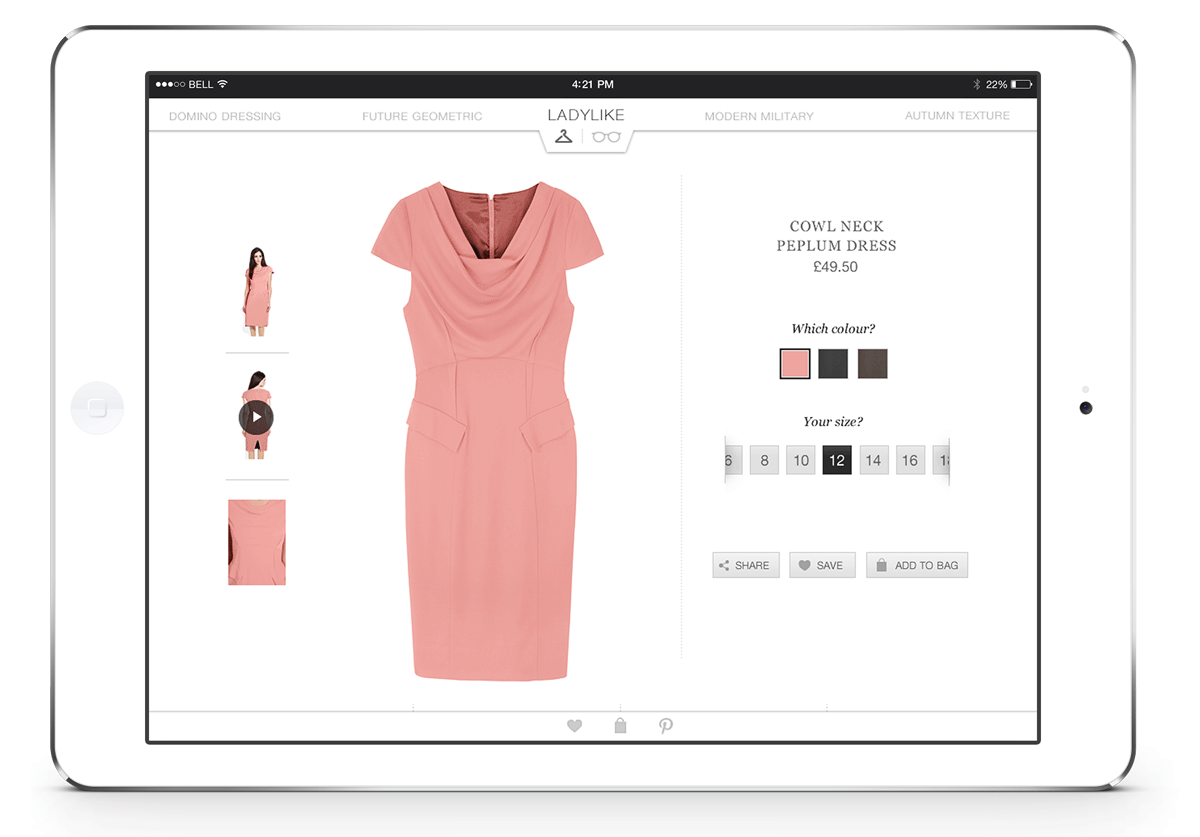View front model photo thumbnail

[257, 291]
